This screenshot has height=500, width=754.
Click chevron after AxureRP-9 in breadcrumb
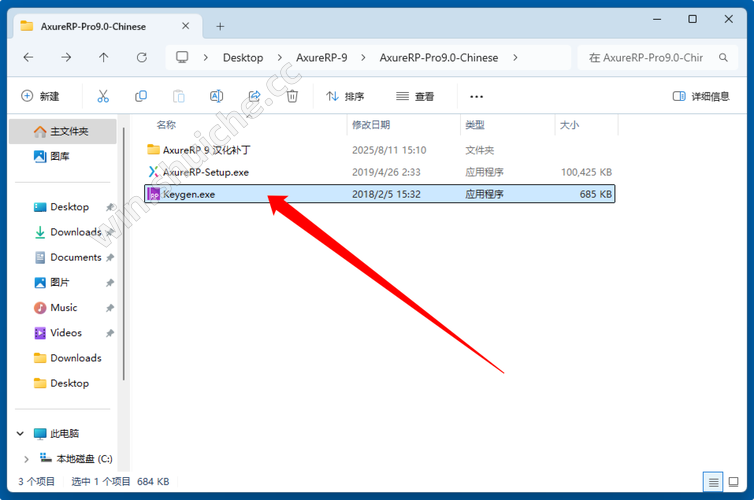pos(363,58)
